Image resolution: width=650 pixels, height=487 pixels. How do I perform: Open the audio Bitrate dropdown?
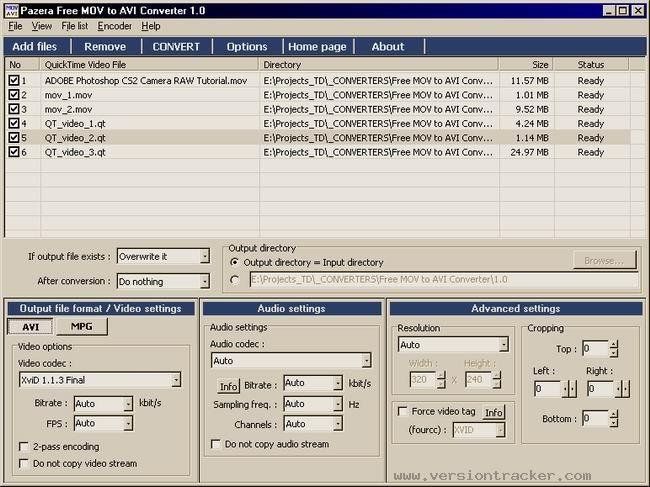(x=338, y=383)
